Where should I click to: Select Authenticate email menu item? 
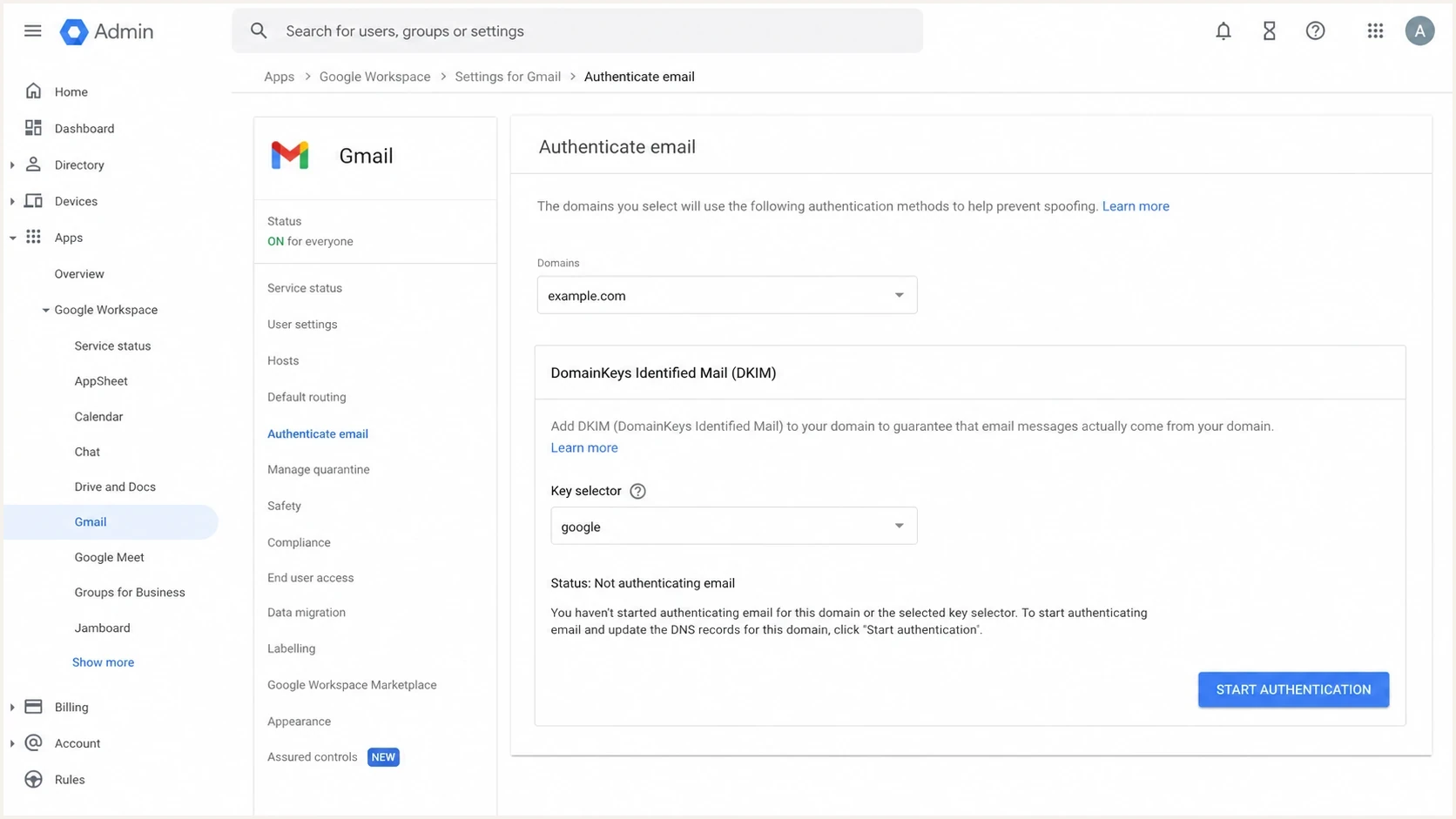(x=318, y=433)
